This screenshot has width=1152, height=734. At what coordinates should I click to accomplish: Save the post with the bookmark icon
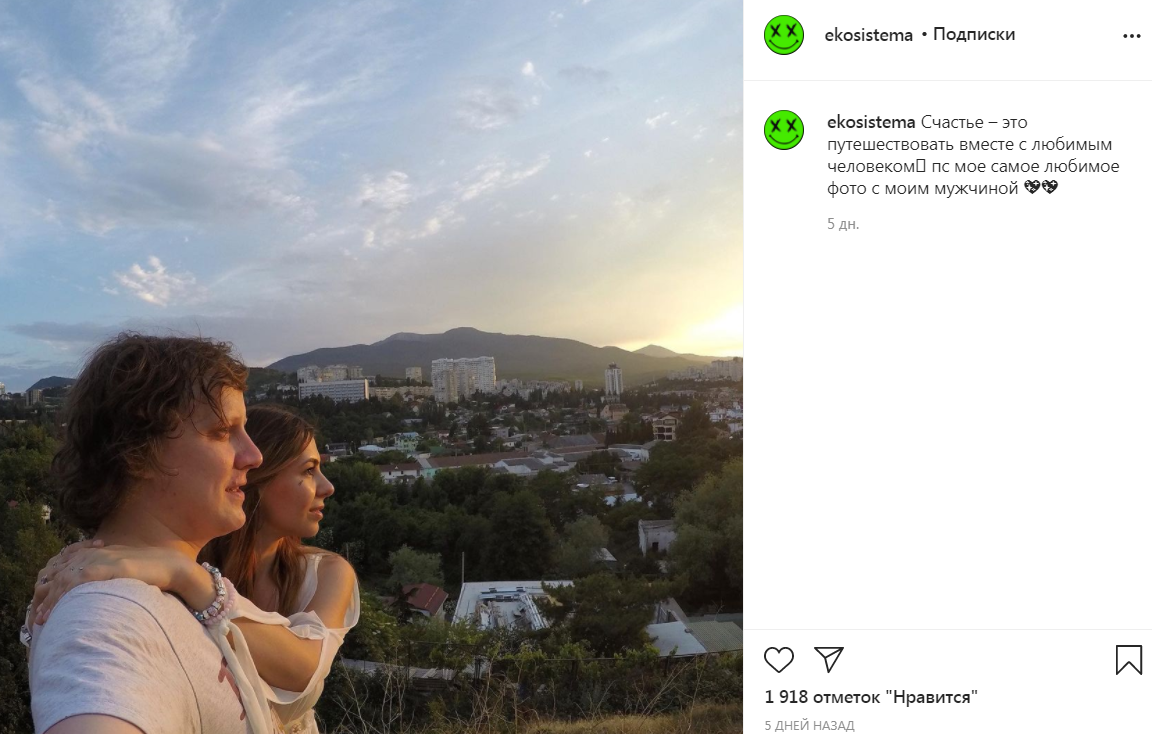click(x=1128, y=659)
